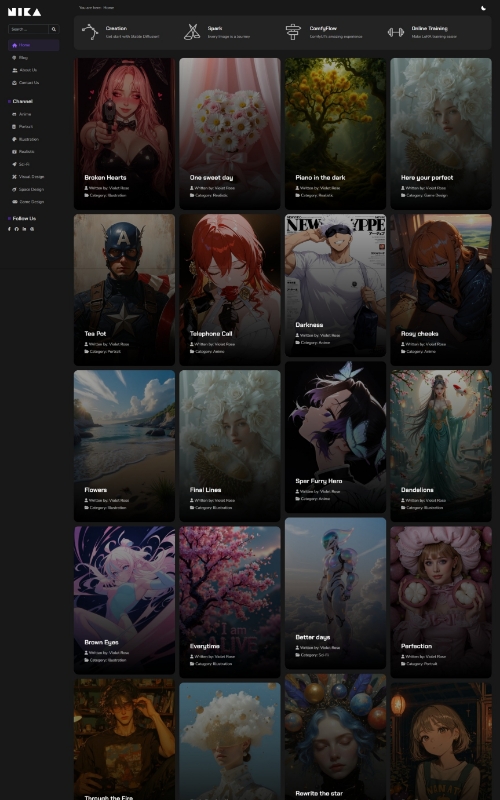The width and height of the screenshot is (500, 800).
Task: Click Written by line under Tea Pot
Action: [107, 344]
